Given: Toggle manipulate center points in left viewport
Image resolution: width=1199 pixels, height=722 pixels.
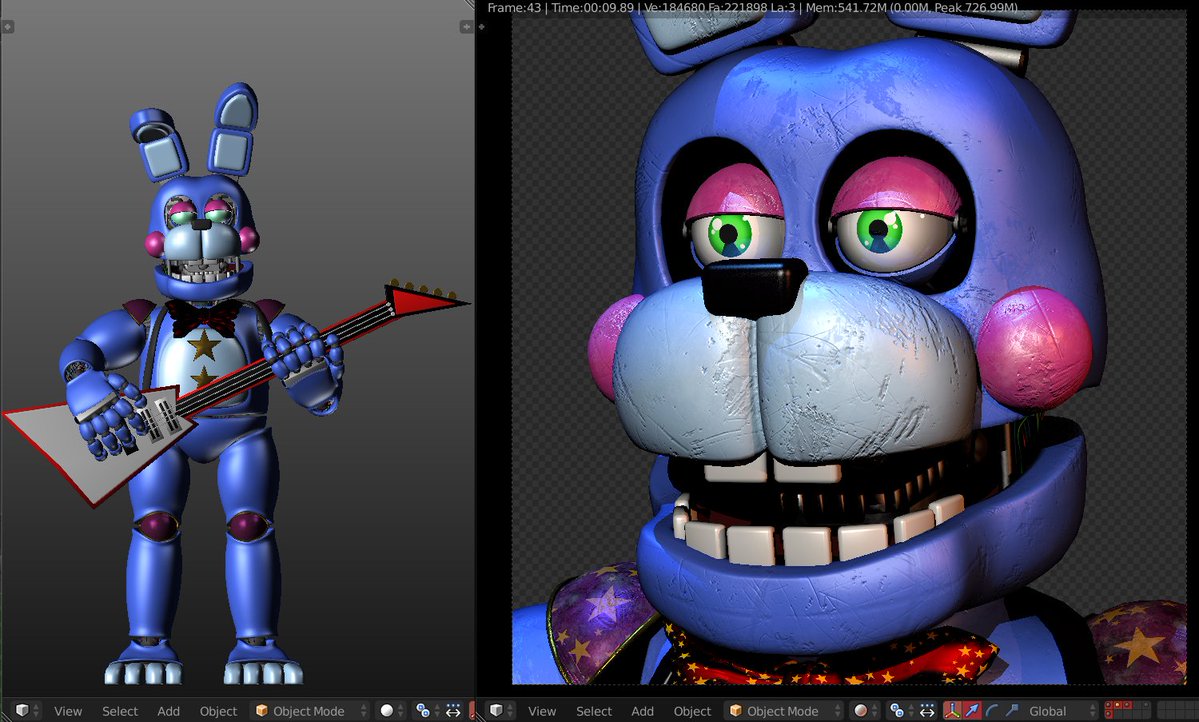Looking at the screenshot, I should (453, 711).
